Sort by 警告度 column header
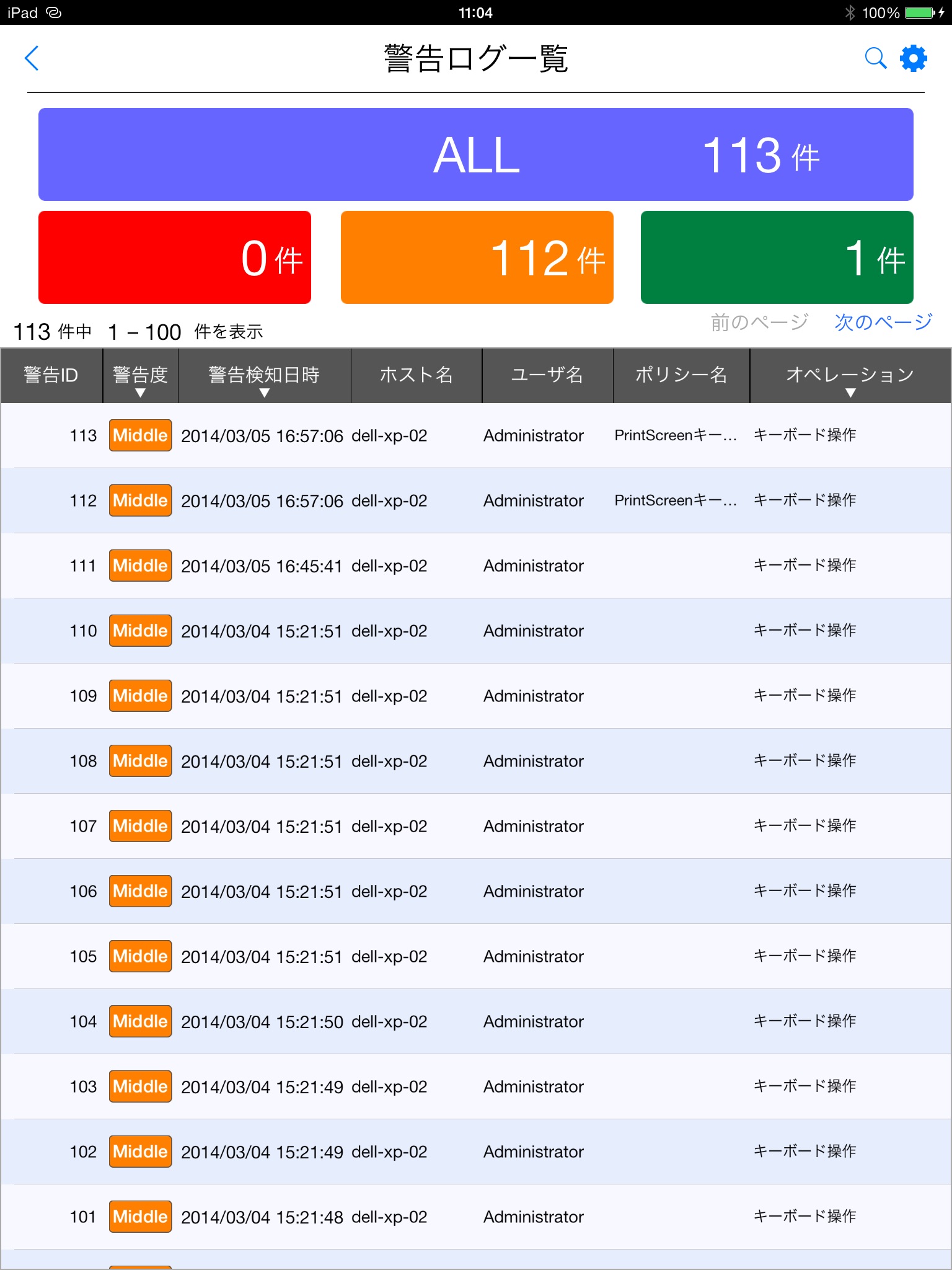 click(141, 376)
